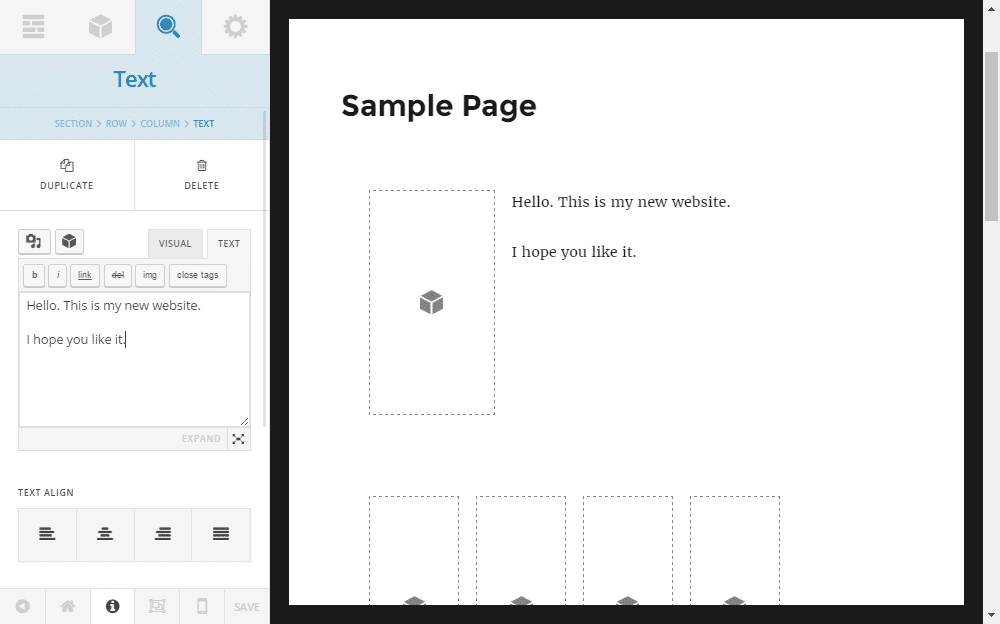Screen dimensions: 1000x624
Task: Click the collapse sidebar arrow icon
Action: pyautogui.click(x=22, y=606)
